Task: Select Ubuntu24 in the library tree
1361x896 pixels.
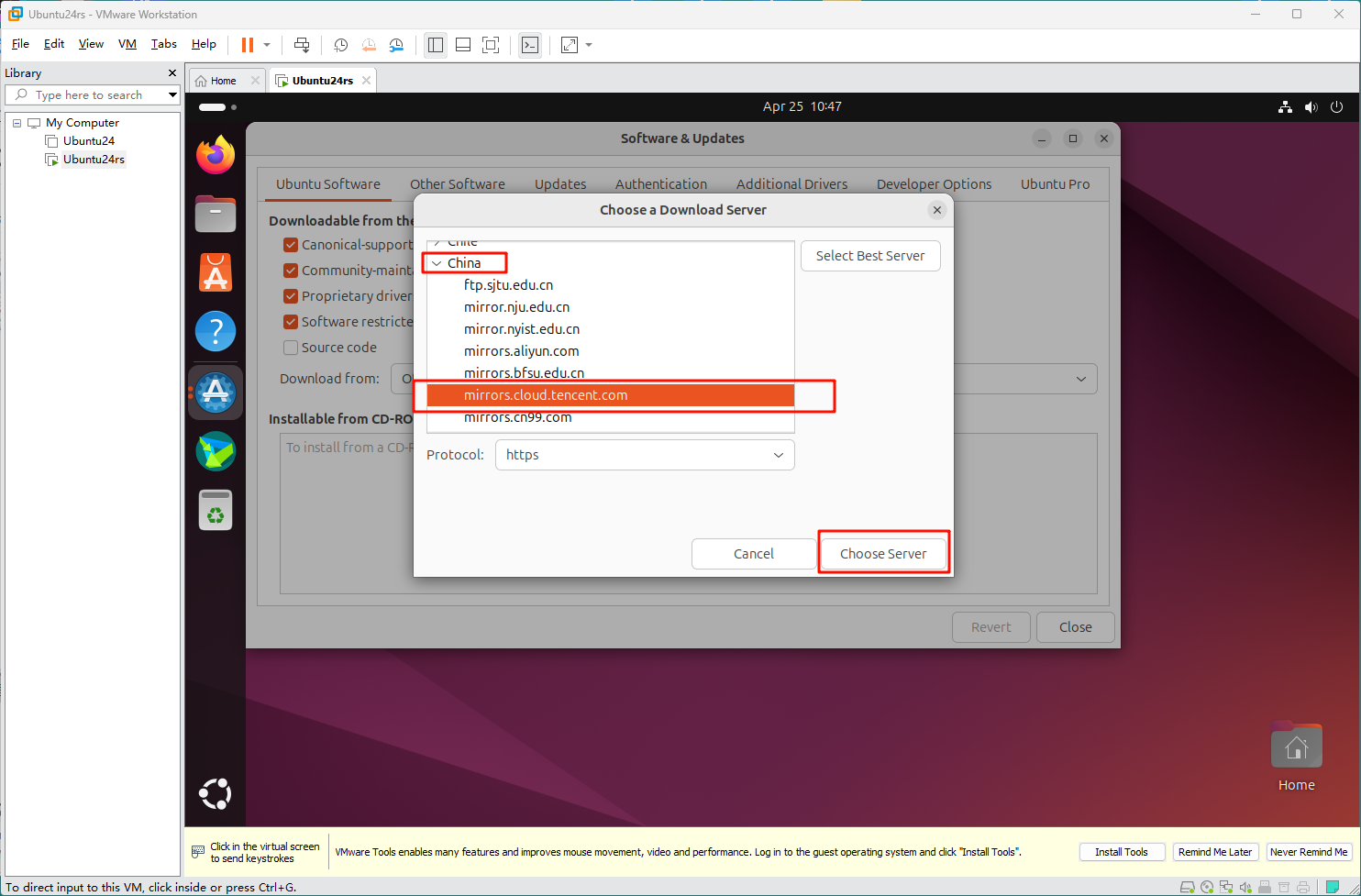Action: coord(88,141)
